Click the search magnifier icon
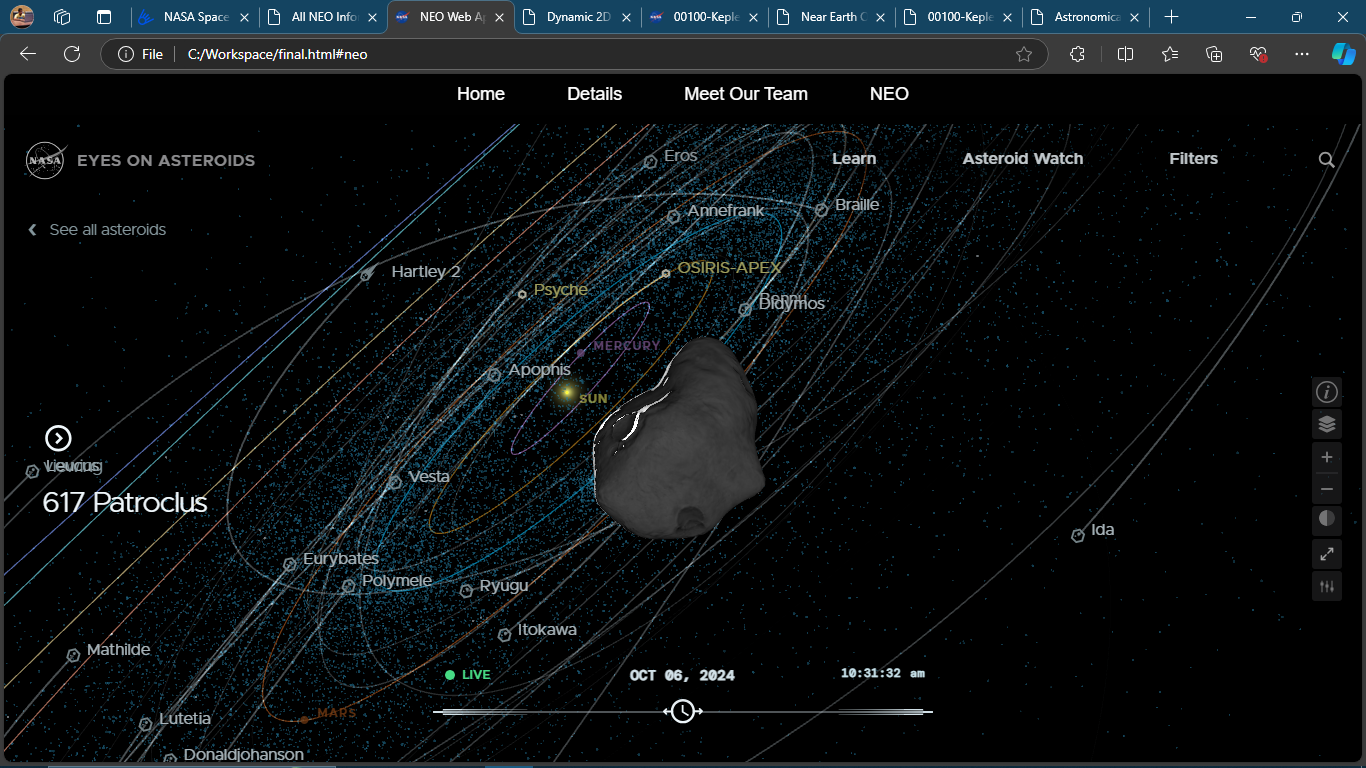 pos(1327,160)
